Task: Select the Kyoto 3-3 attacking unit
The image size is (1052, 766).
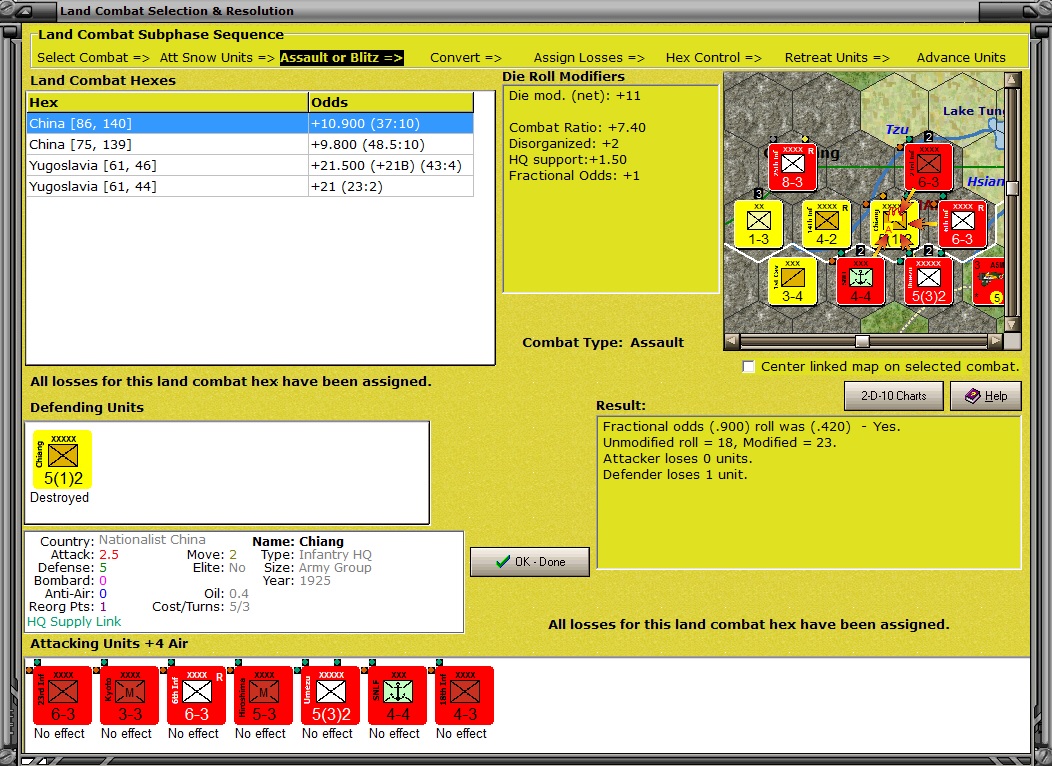Action: [x=129, y=696]
